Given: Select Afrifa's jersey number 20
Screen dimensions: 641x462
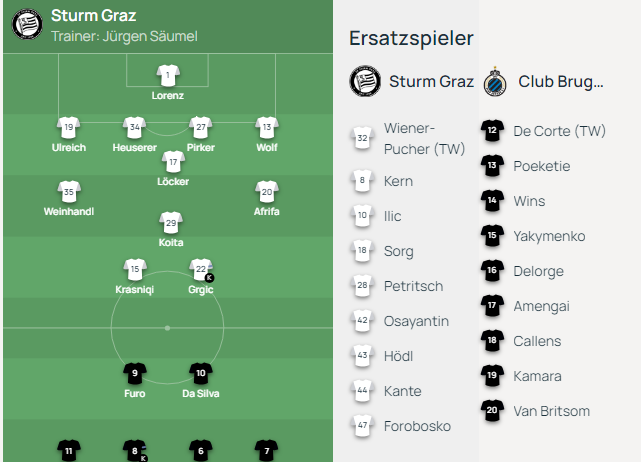Looking at the screenshot, I should click(x=267, y=192).
